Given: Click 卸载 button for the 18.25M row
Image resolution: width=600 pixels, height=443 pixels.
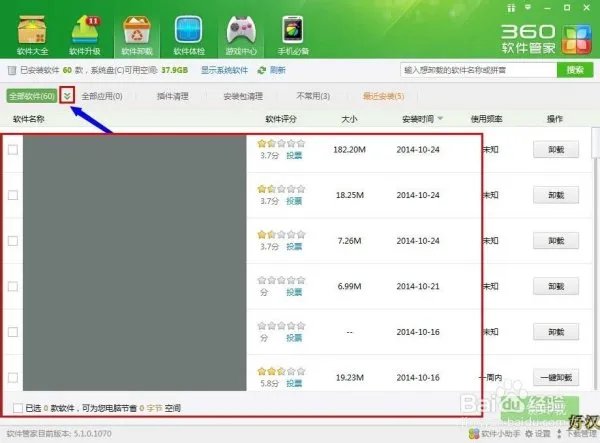Looking at the screenshot, I should click(556, 195).
